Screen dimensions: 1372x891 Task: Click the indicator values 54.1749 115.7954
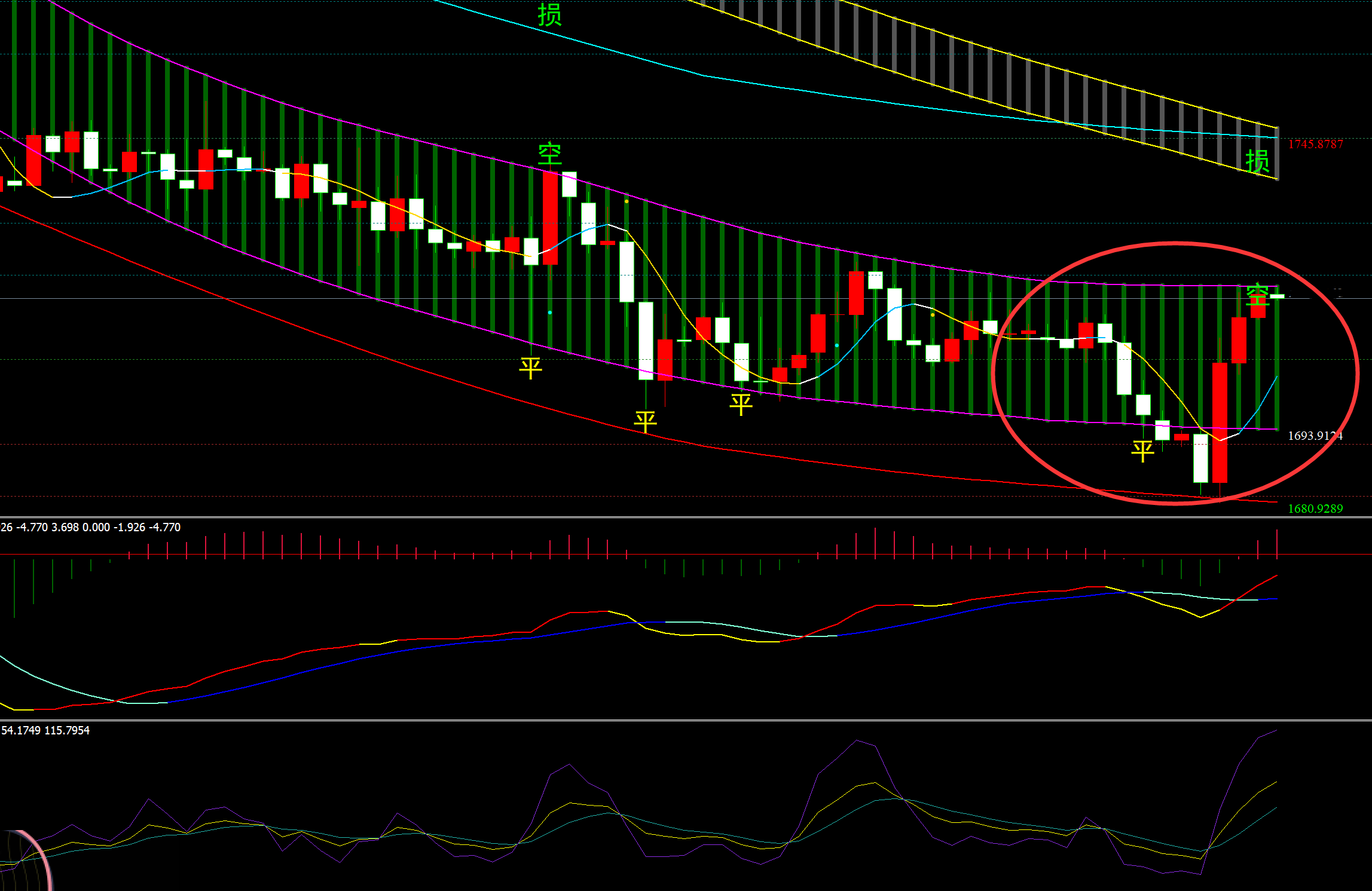(45, 730)
